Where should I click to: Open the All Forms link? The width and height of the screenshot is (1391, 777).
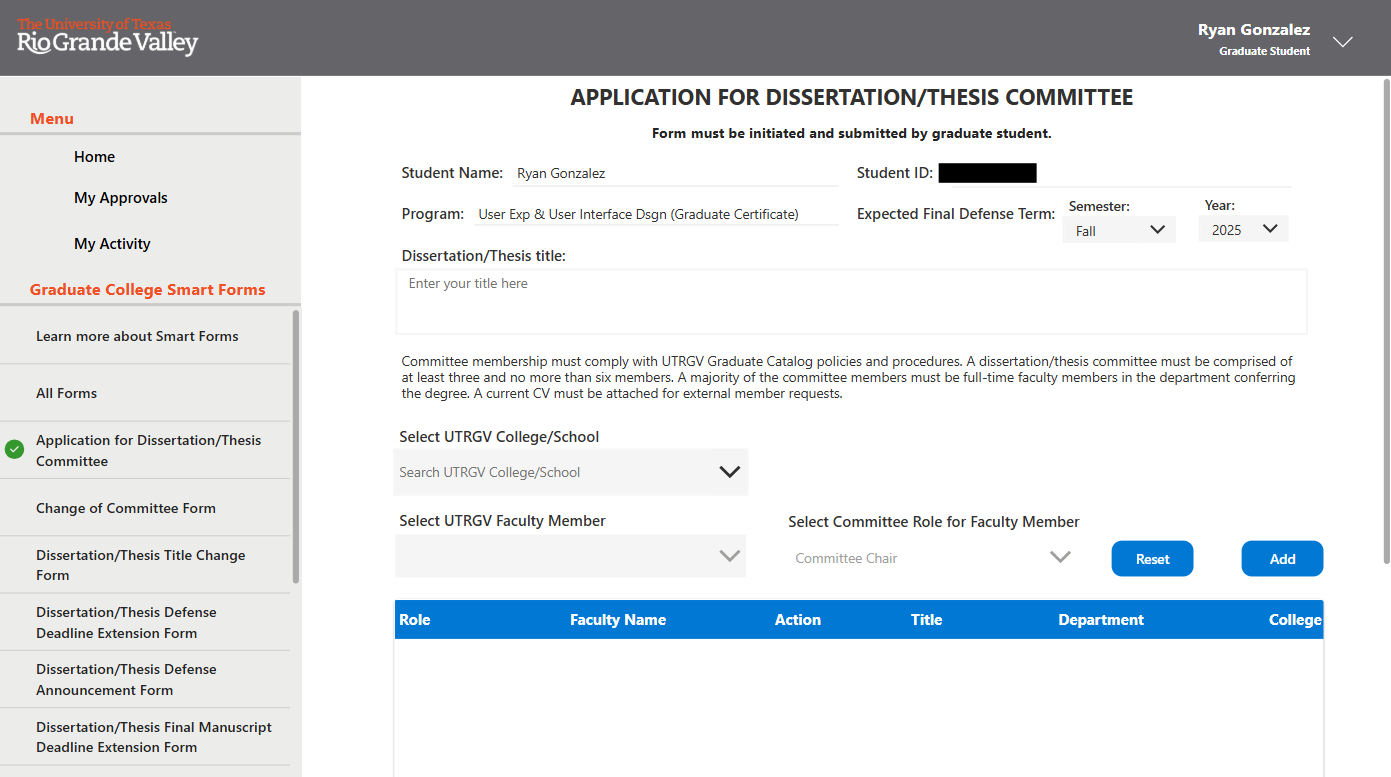[66, 393]
